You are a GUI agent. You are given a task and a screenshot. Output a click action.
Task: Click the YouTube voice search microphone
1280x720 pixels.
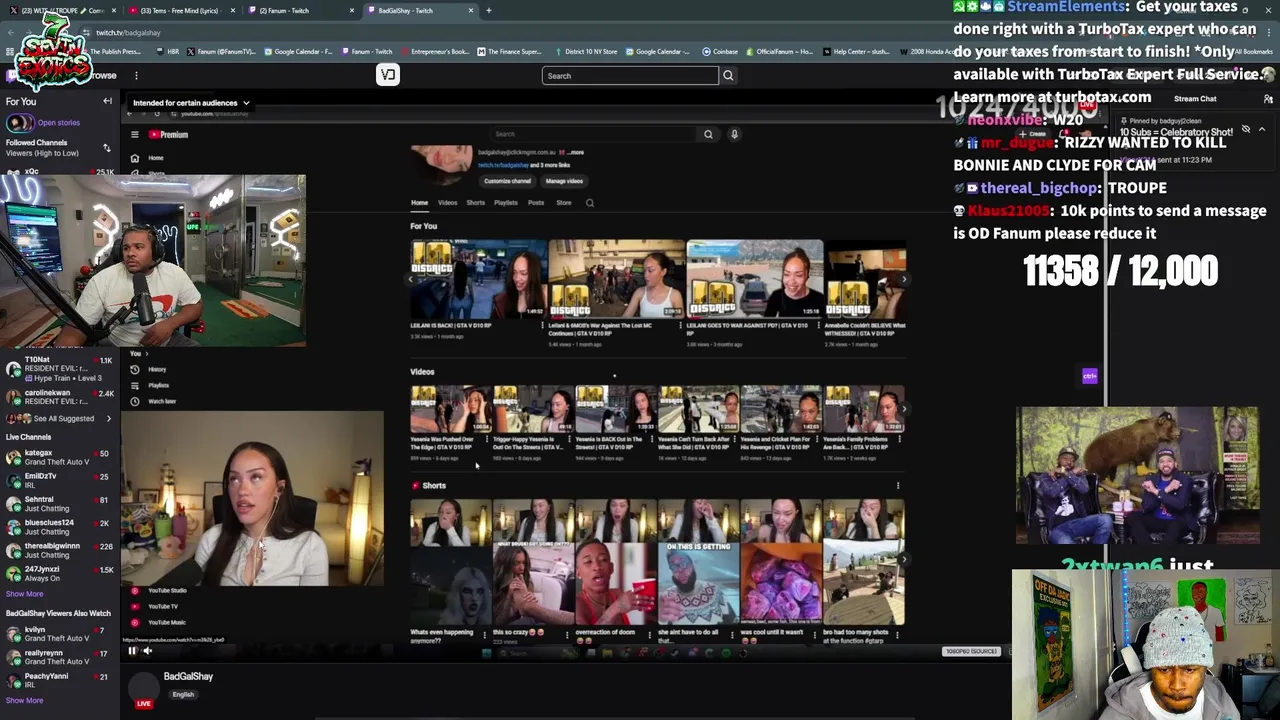(734, 134)
